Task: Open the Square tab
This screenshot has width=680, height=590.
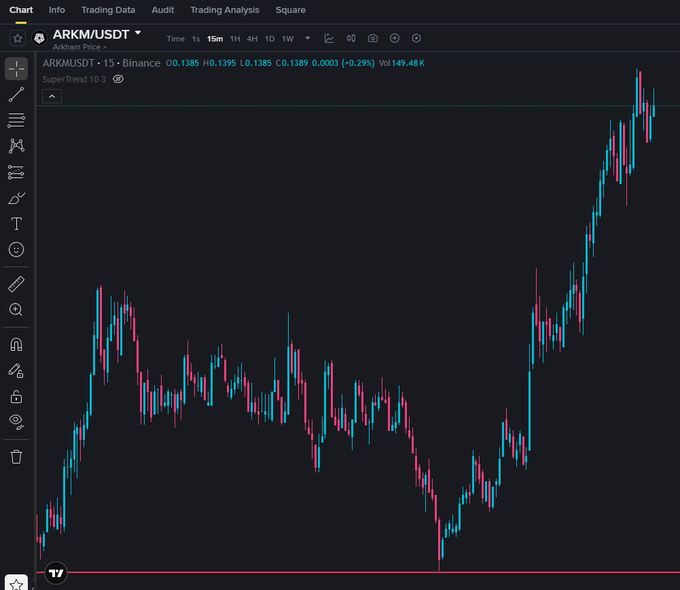Action: (x=291, y=10)
